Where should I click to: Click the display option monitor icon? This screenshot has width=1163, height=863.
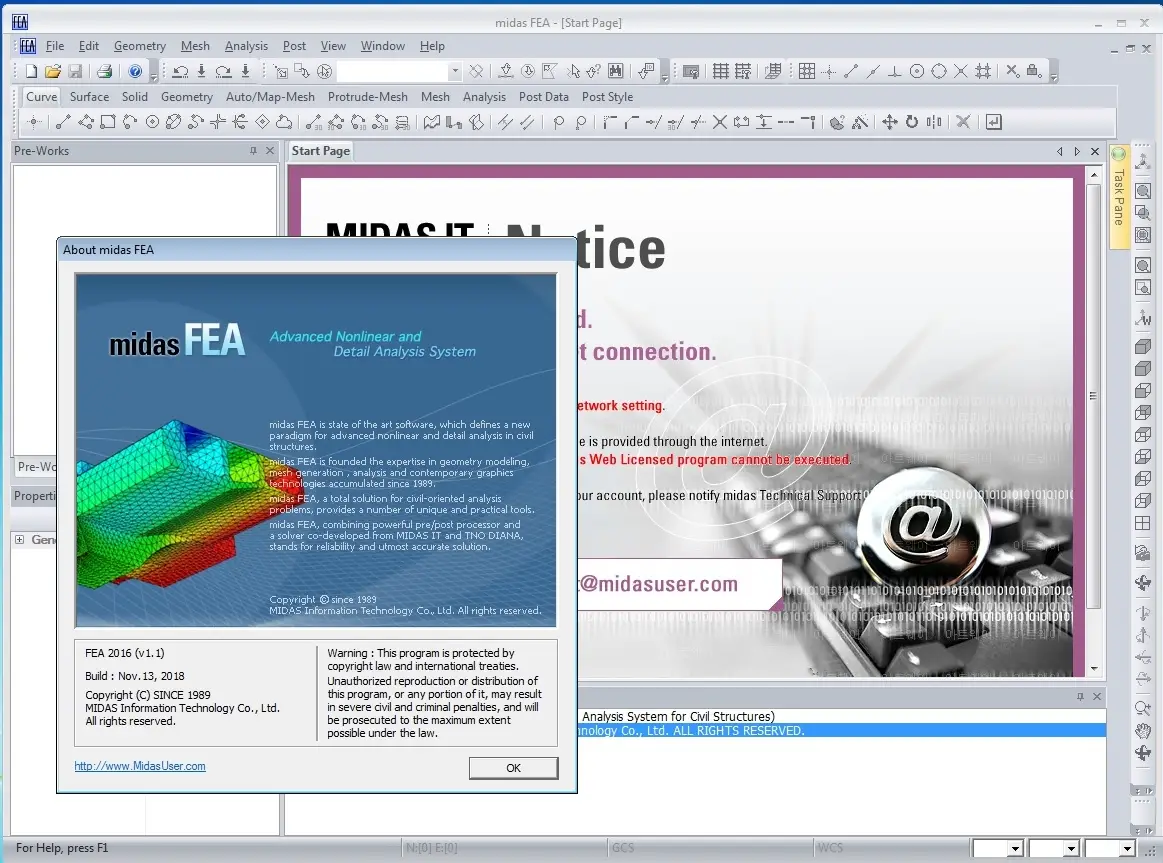pos(691,71)
